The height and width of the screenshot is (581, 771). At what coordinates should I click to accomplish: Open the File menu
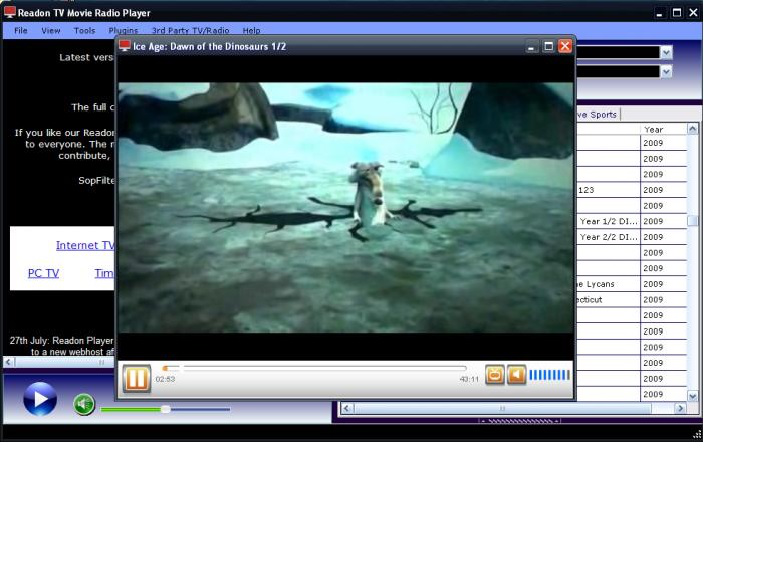tap(21, 31)
